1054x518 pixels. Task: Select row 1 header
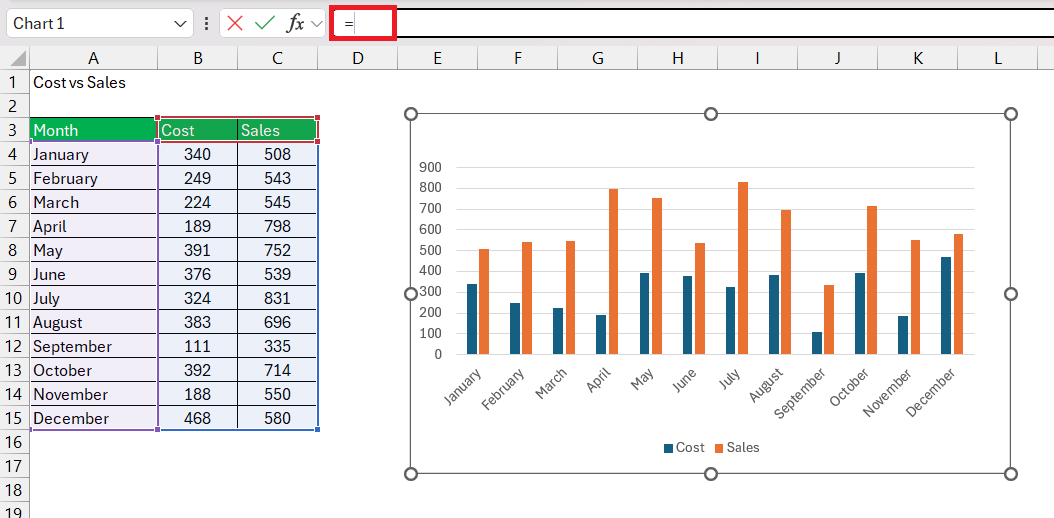coord(14,83)
